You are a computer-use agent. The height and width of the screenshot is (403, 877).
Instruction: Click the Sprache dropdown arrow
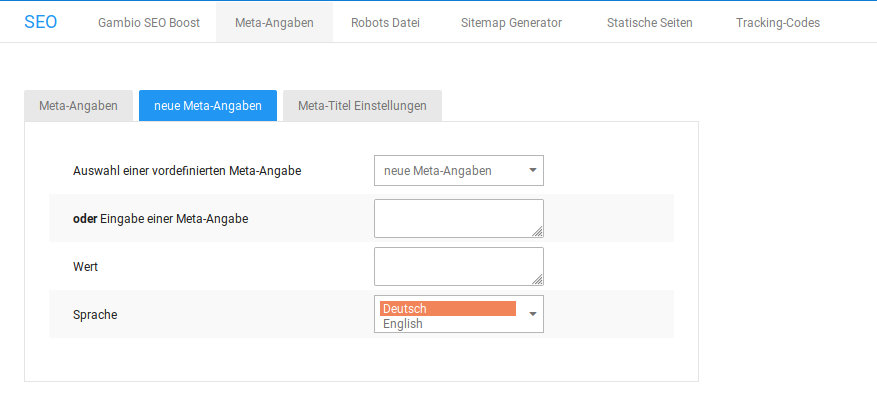click(533, 314)
